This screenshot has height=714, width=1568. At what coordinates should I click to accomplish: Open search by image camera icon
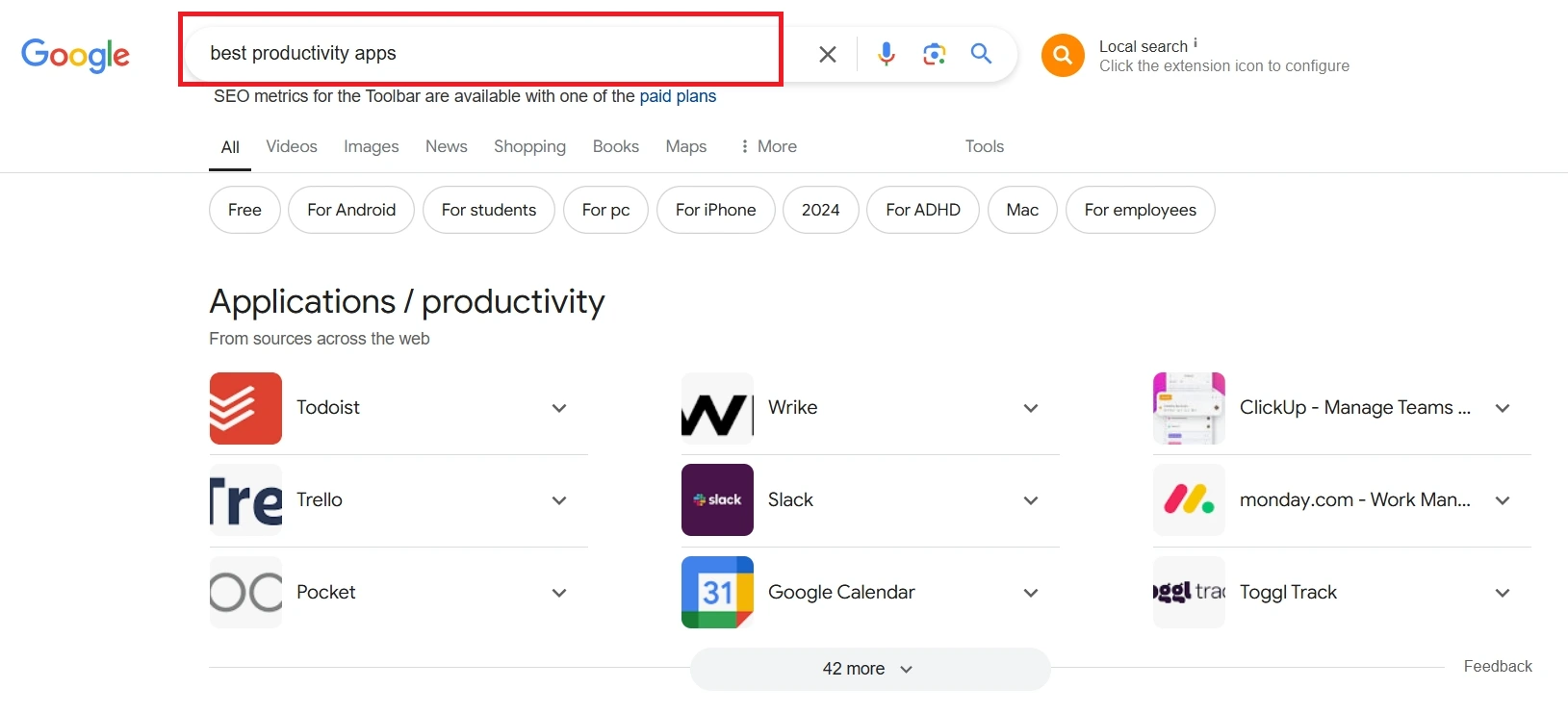coord(934,54)
